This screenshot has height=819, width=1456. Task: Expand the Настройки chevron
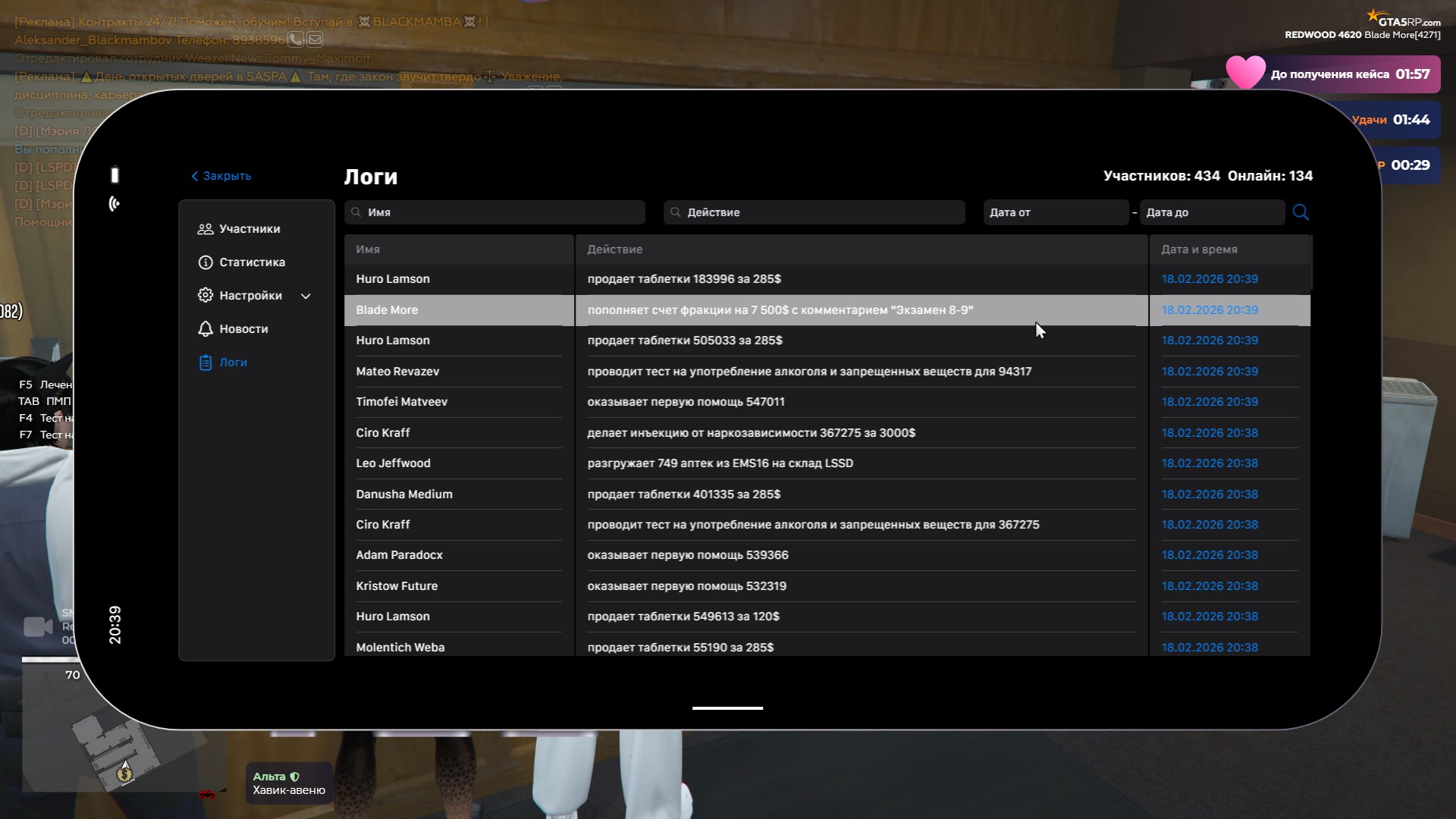pos(306,297)
